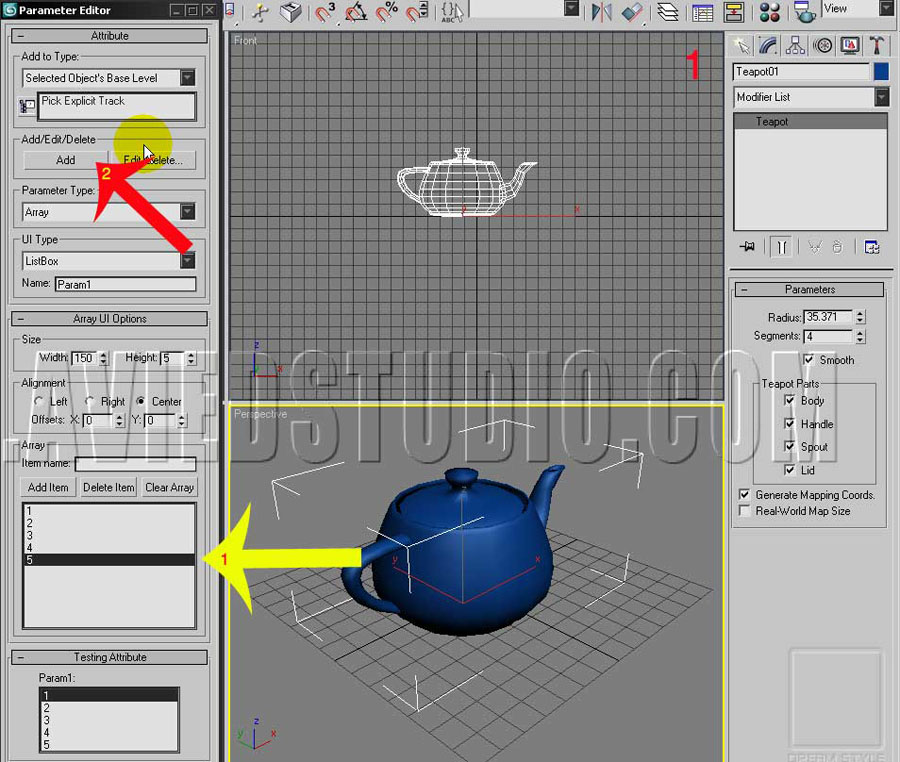
Task: Adjust the Radius spinner arrows
Action: coord(860,317)
